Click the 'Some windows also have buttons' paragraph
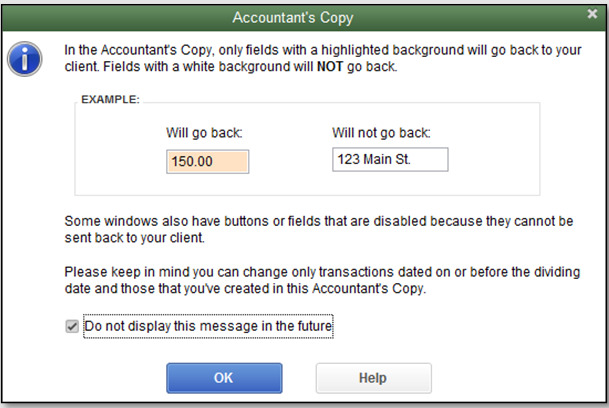 [x=319, y=229]
